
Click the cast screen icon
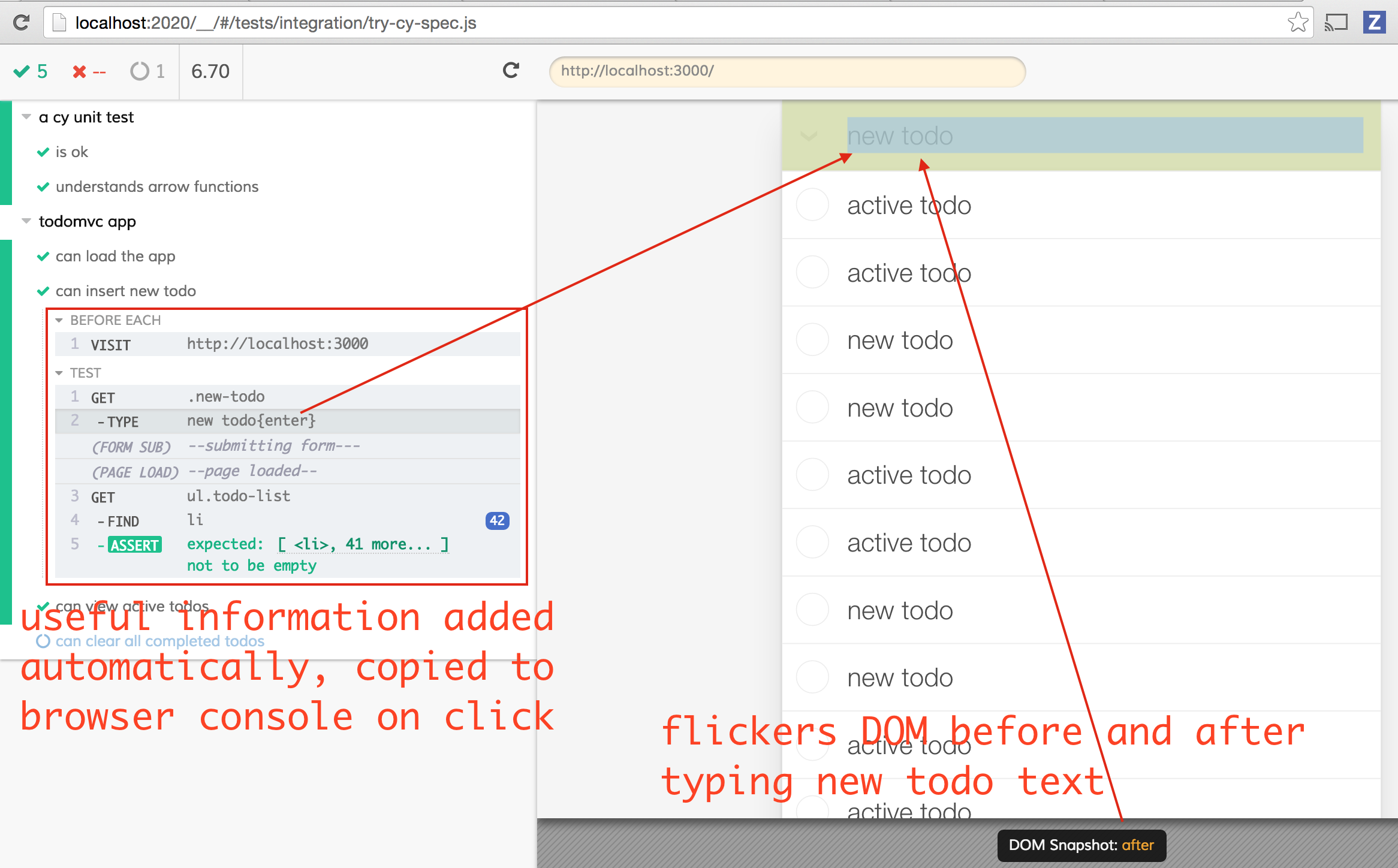1336,23
